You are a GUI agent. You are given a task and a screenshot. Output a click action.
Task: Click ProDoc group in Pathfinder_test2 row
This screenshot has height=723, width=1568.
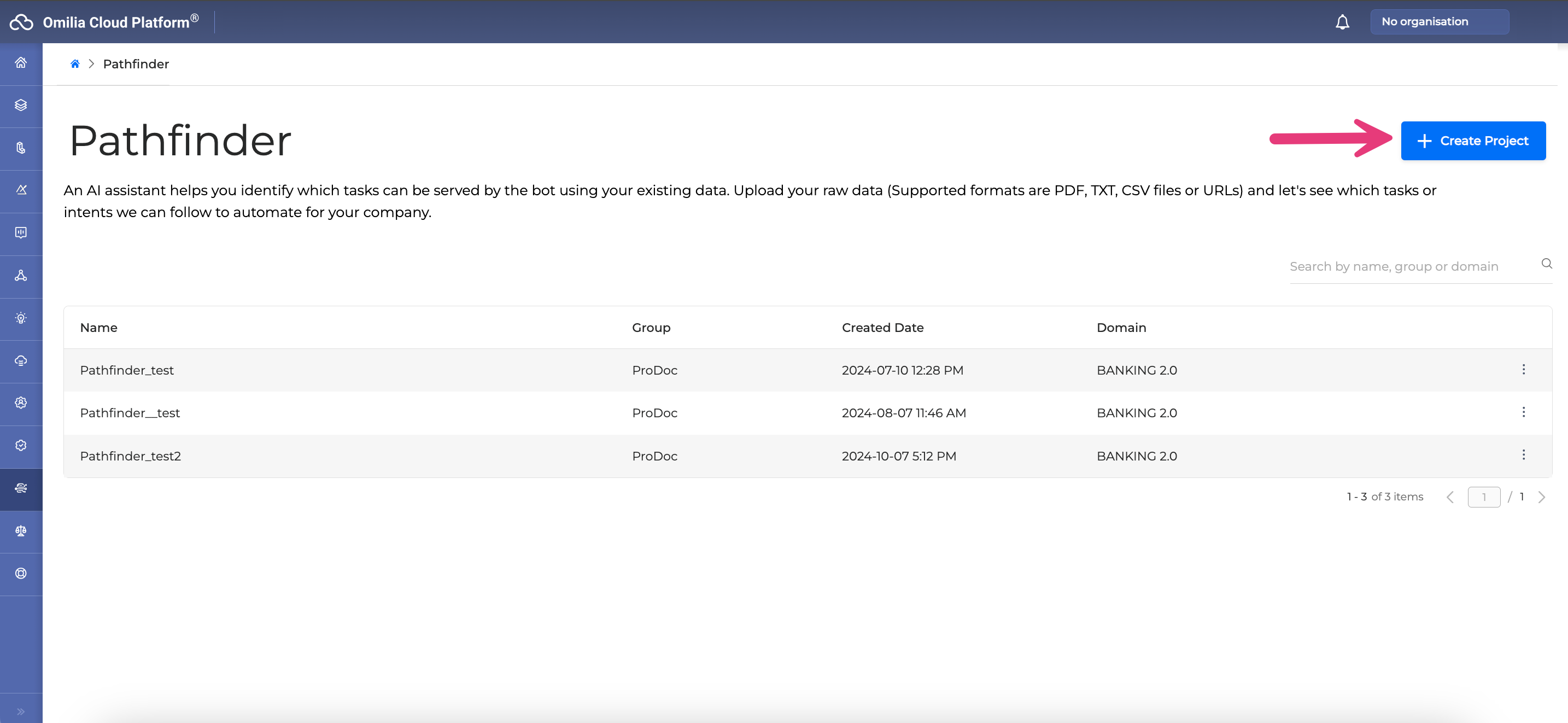[654, 456]
